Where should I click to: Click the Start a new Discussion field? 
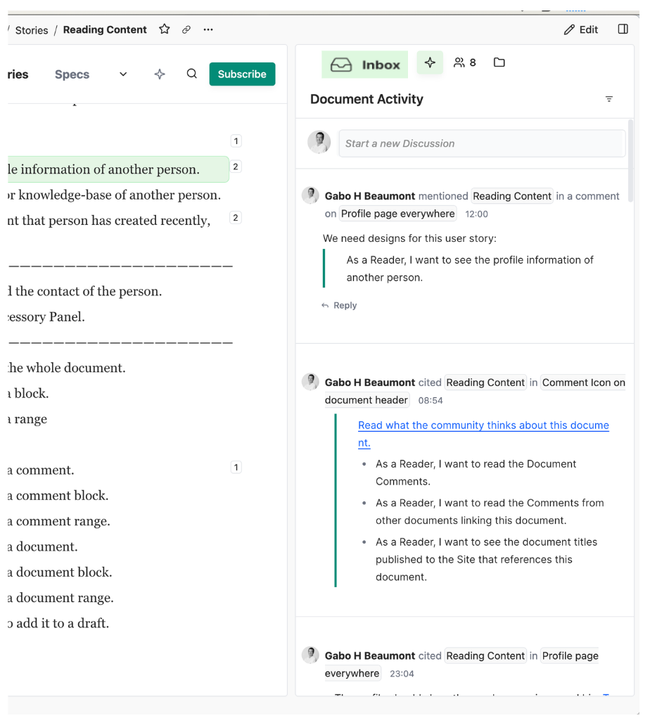pyautogui.click(x=481, y=143)
